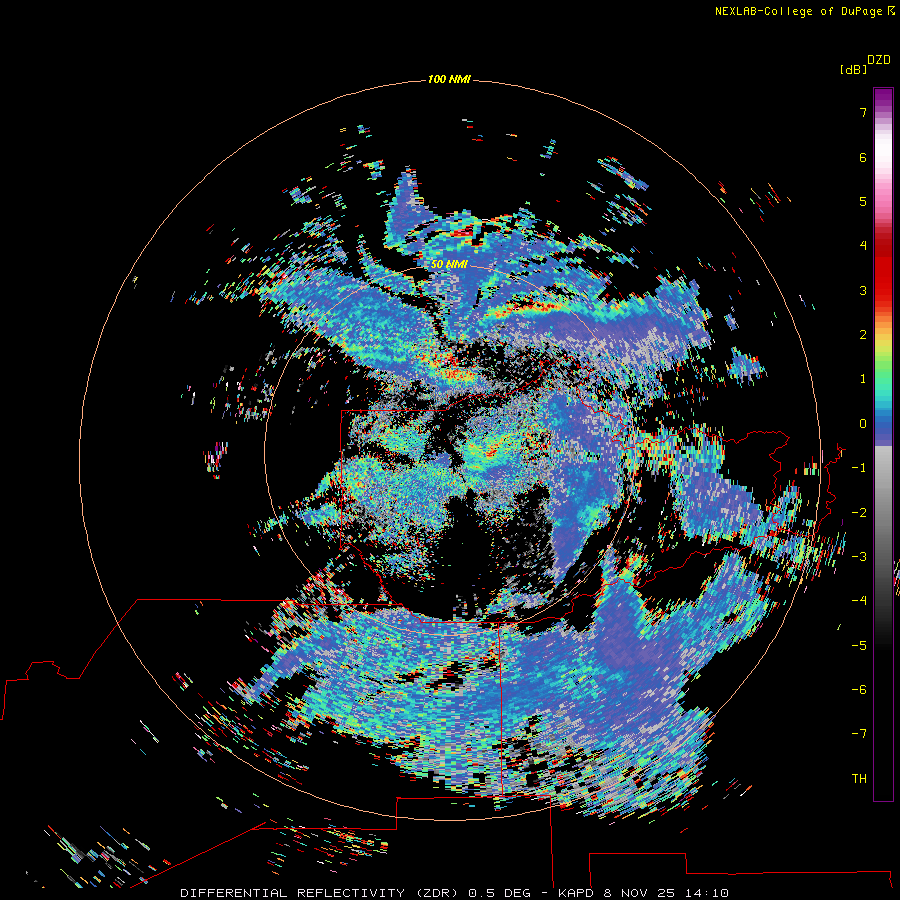This screenshot has width=900, height=900.
Task: Click the "KAPD" radar site identifier
Action: 576,893
